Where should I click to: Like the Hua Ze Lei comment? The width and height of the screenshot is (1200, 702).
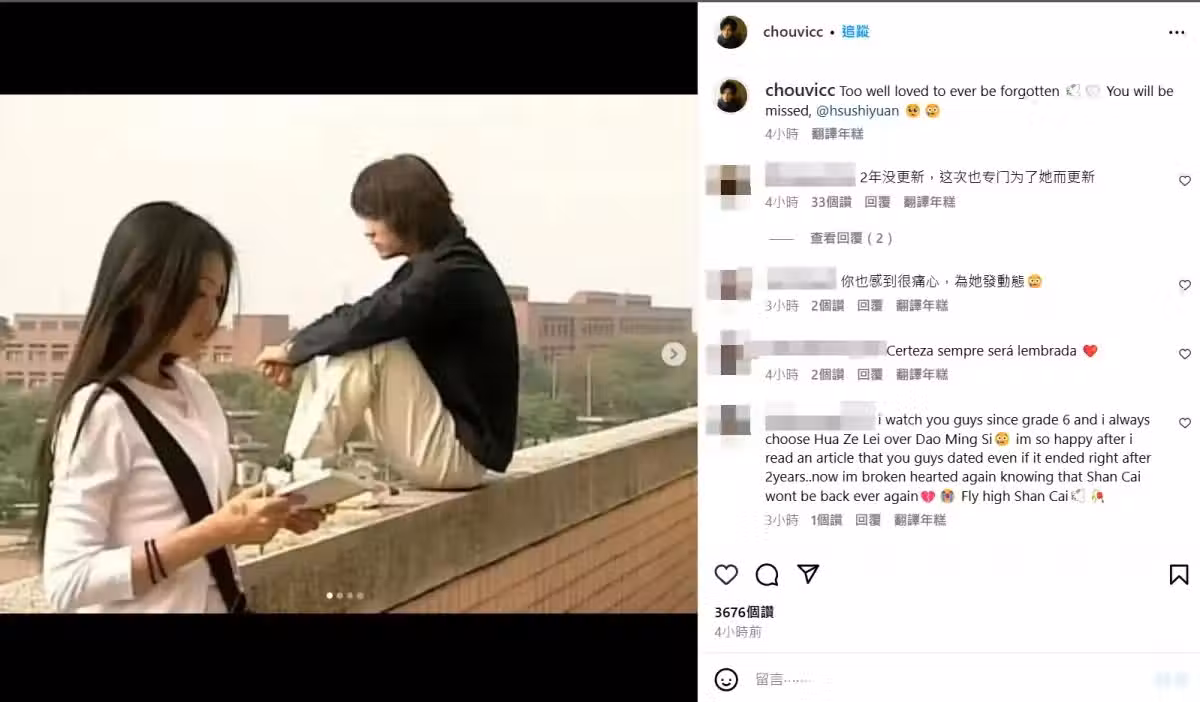point(1185,423)
